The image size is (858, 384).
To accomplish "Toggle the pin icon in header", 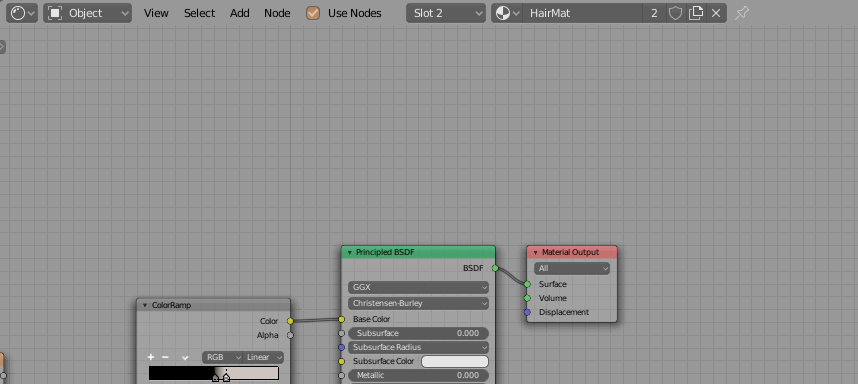I will tap(741, 13).
